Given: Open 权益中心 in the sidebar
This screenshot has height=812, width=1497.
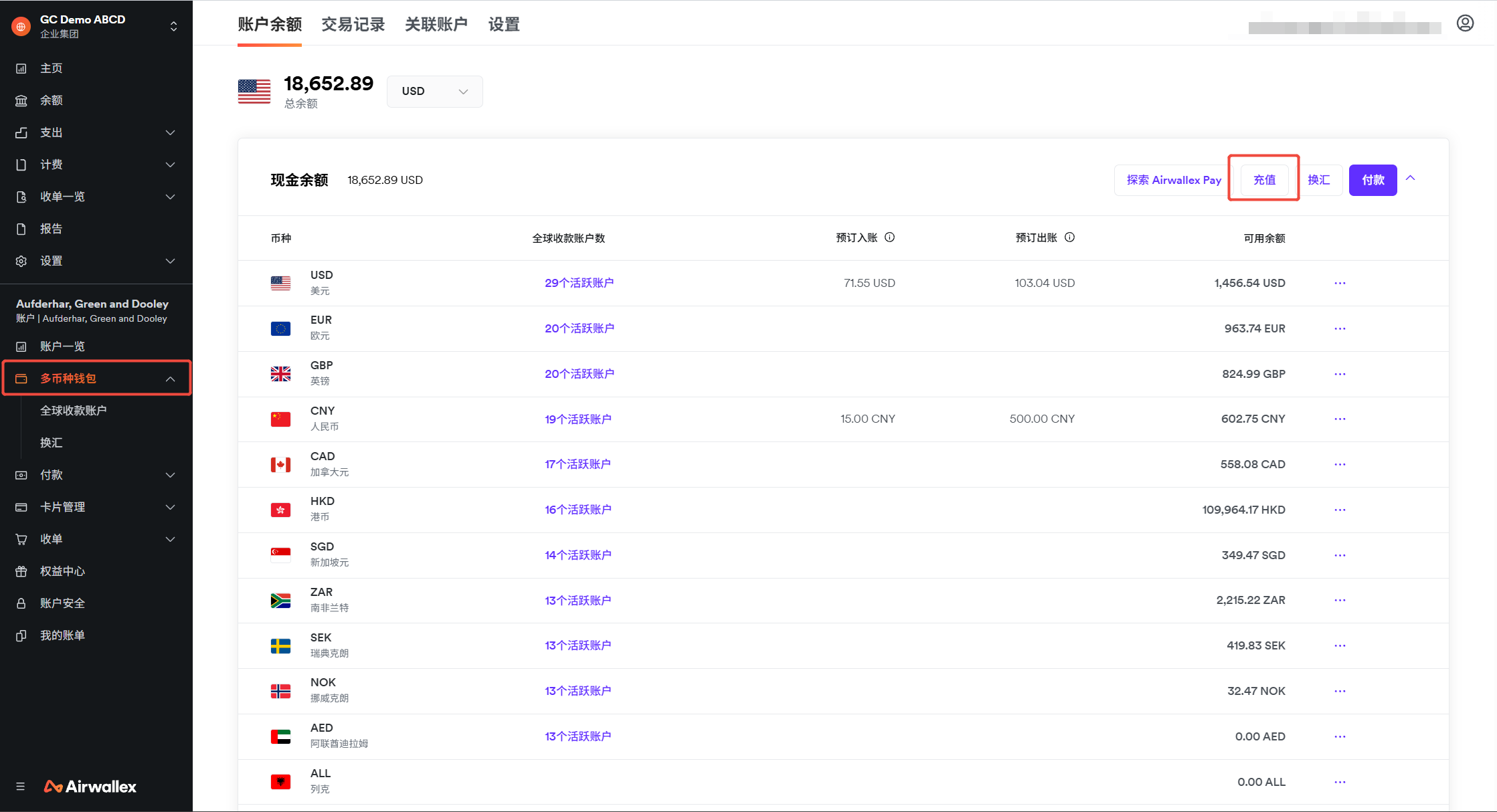Looking at the screenshot, I should [62, 571].
